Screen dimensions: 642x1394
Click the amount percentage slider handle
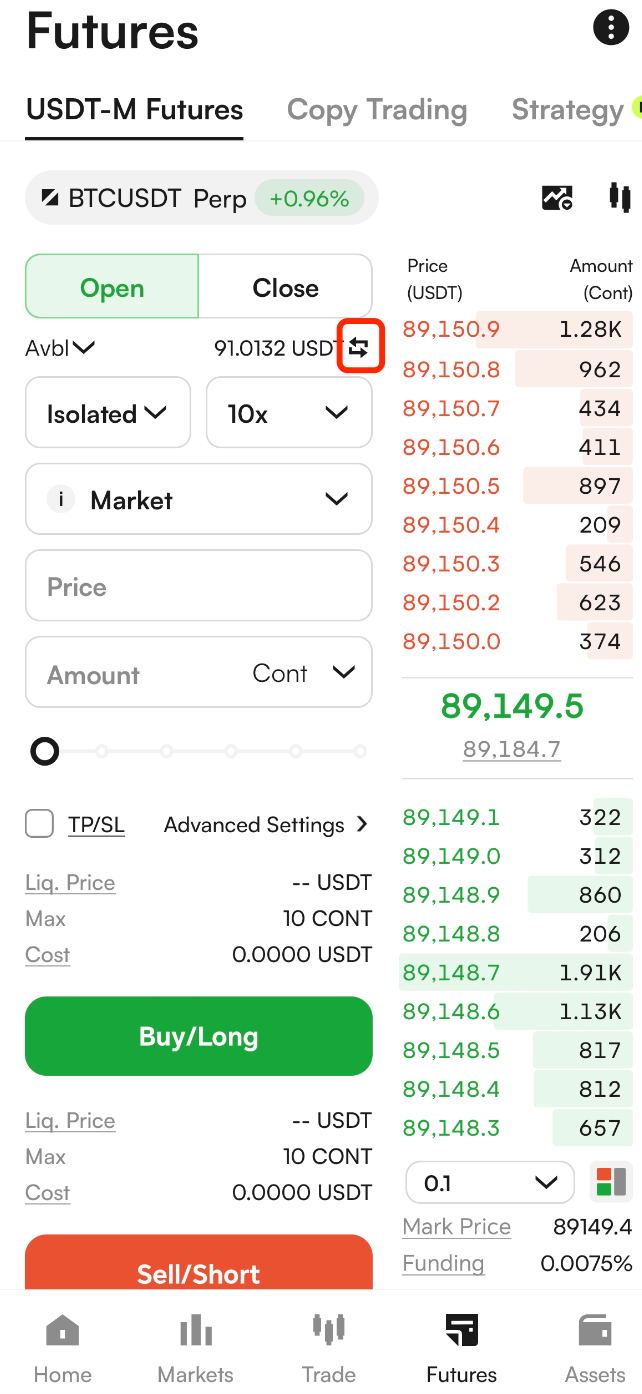click(45, 751)
